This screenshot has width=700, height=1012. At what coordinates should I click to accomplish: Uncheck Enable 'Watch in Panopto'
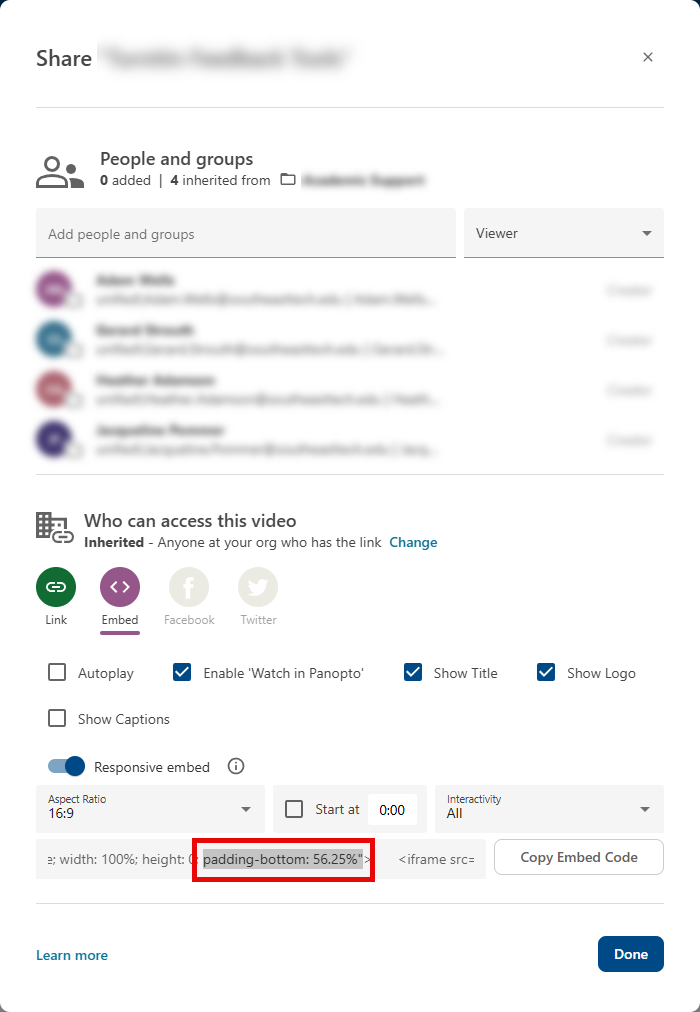[x=182, y=673]
